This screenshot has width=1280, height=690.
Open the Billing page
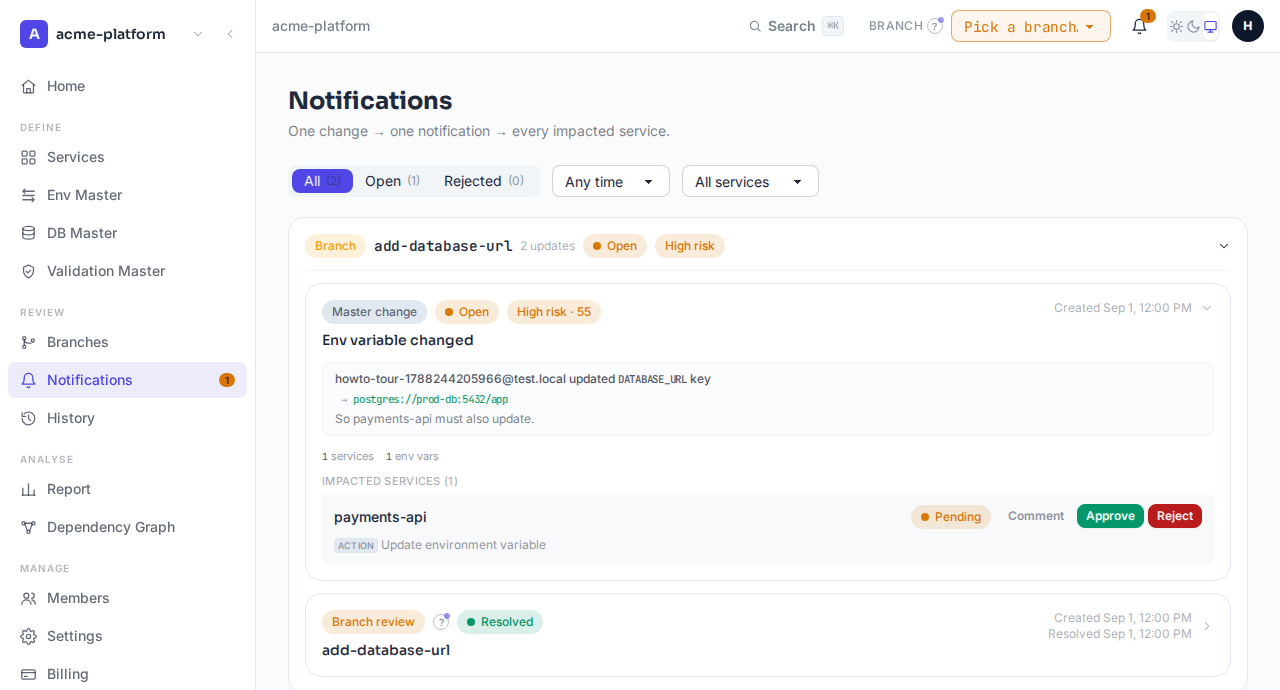(x=127, y=674)
